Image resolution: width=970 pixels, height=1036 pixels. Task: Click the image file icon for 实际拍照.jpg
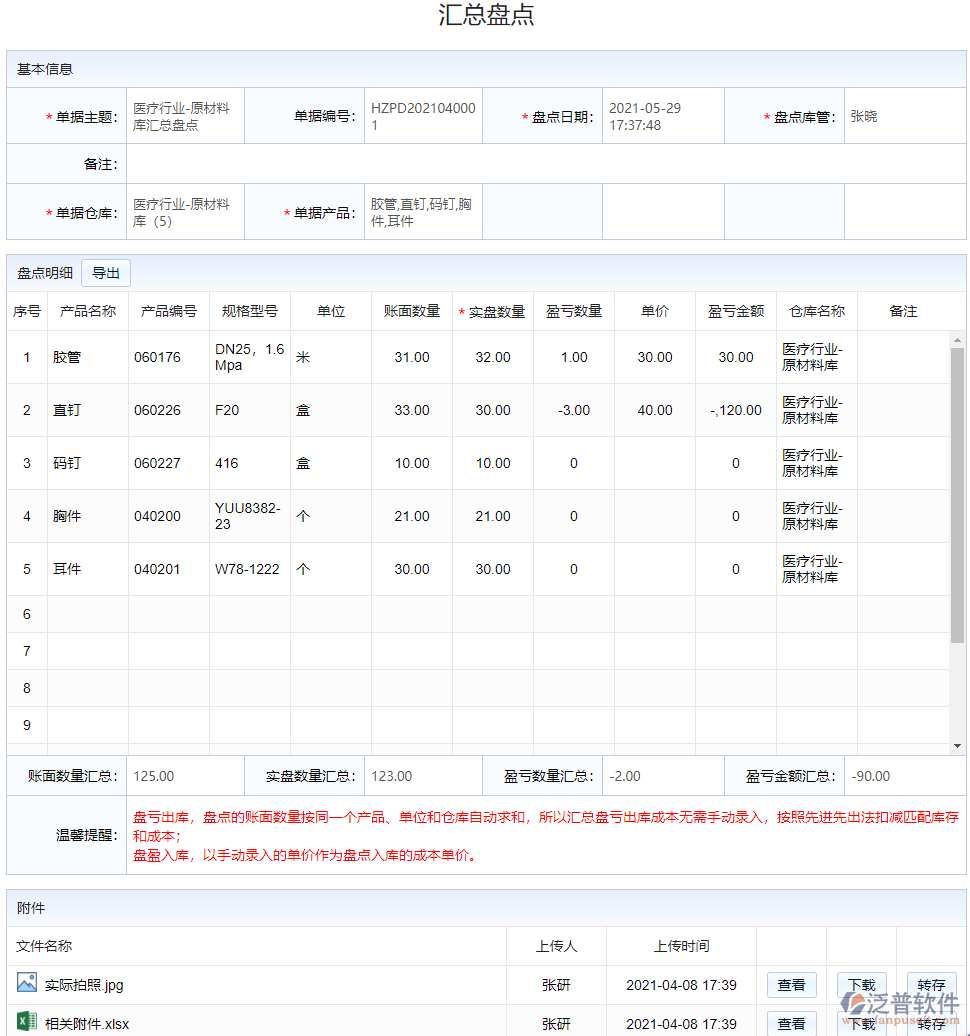[27, 984]
